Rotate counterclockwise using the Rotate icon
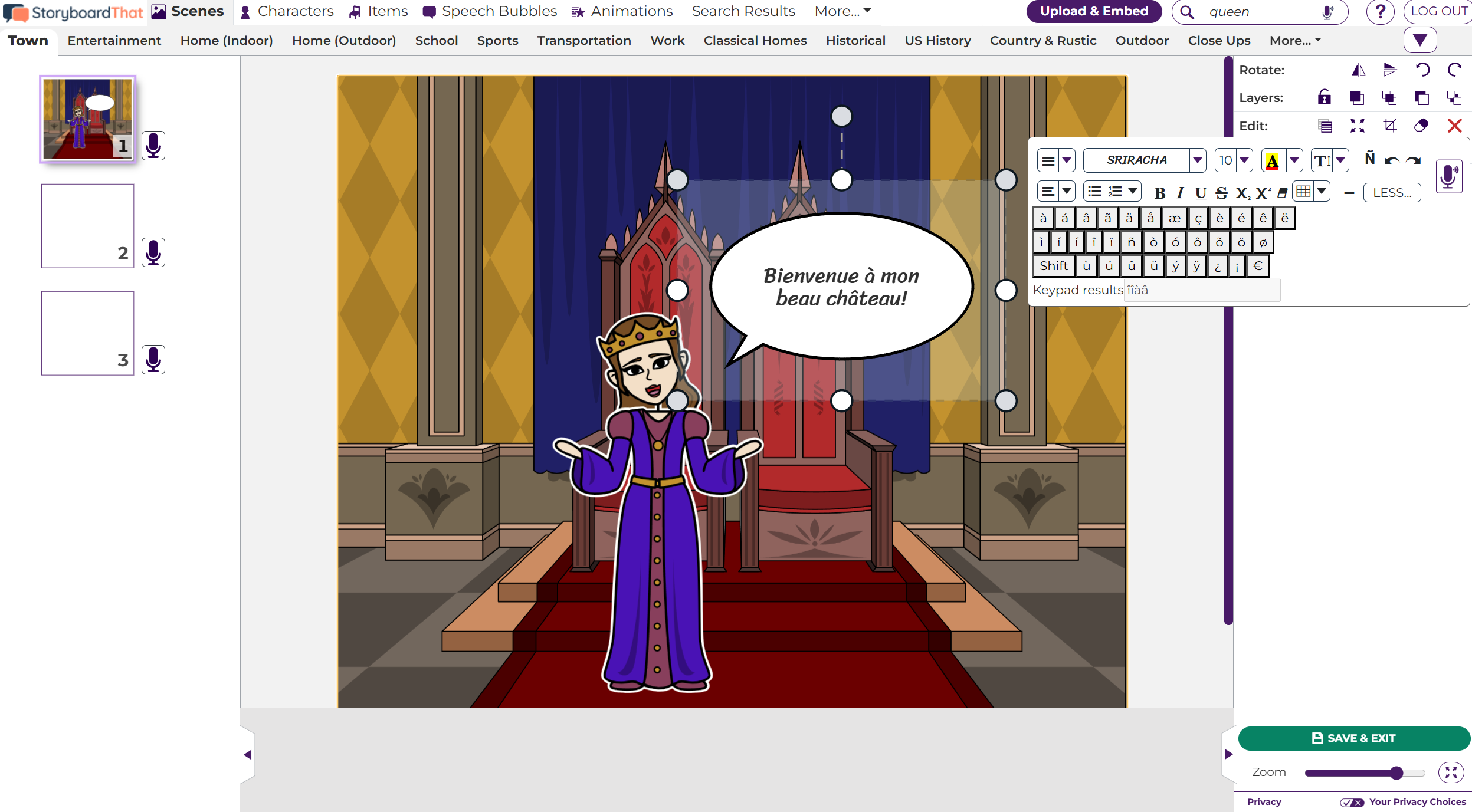1472x812 pixels. point(1422,70)
